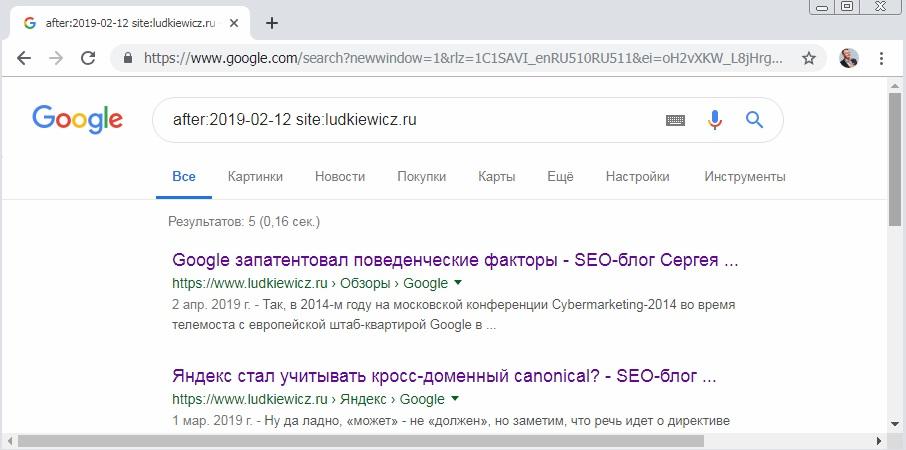Open the Chrome three-dot menu
This screenshot has height=450, width=906.
click(x=881, y=58)
